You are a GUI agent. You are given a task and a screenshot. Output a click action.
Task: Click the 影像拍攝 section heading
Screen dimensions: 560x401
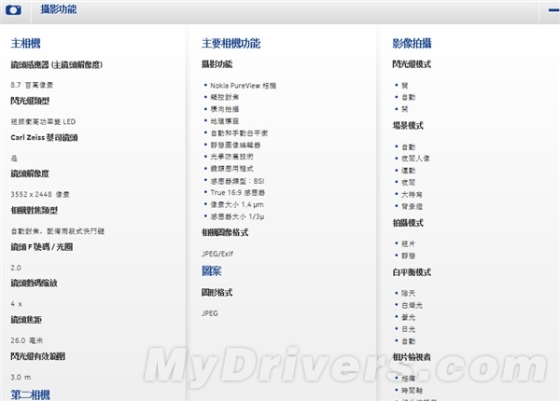pyautogui.click(x=412, y=44)
